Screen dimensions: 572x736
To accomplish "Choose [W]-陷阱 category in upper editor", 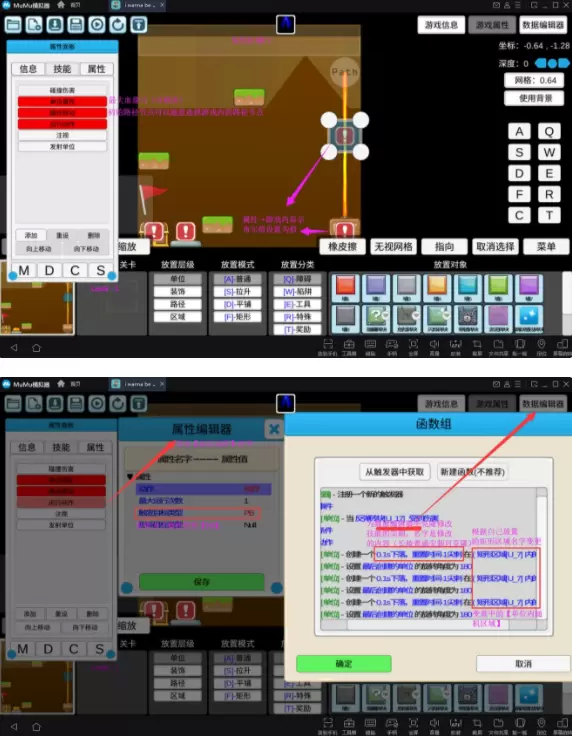I will point(297,291).
